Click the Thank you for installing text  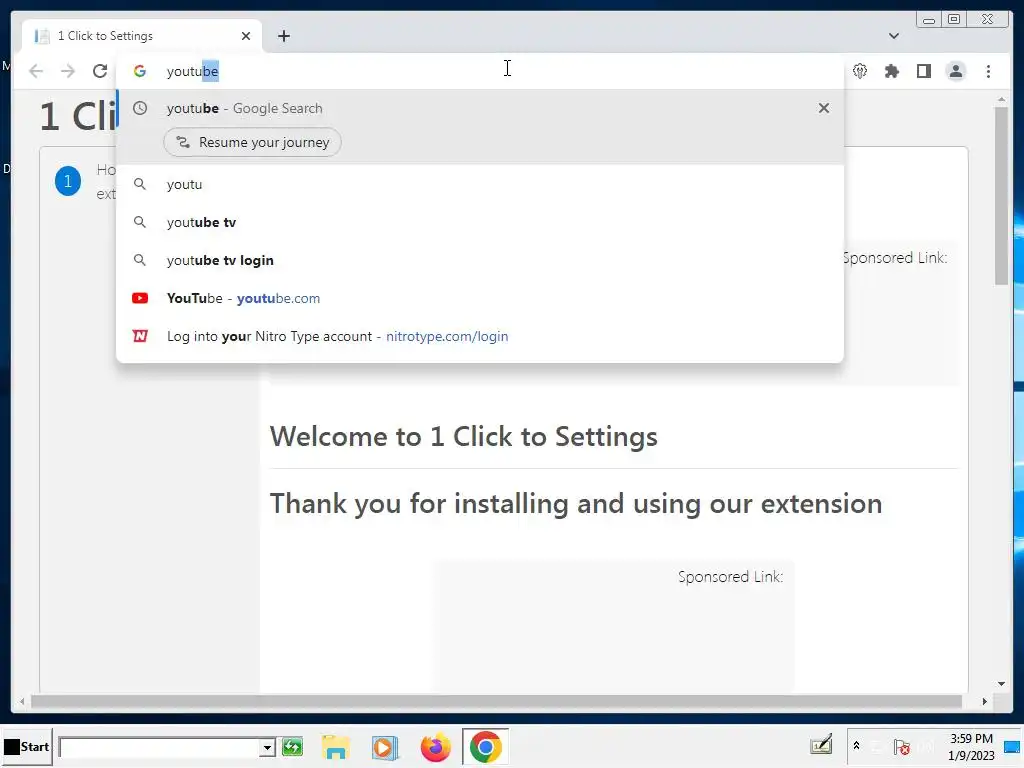(x=575, y=504)
